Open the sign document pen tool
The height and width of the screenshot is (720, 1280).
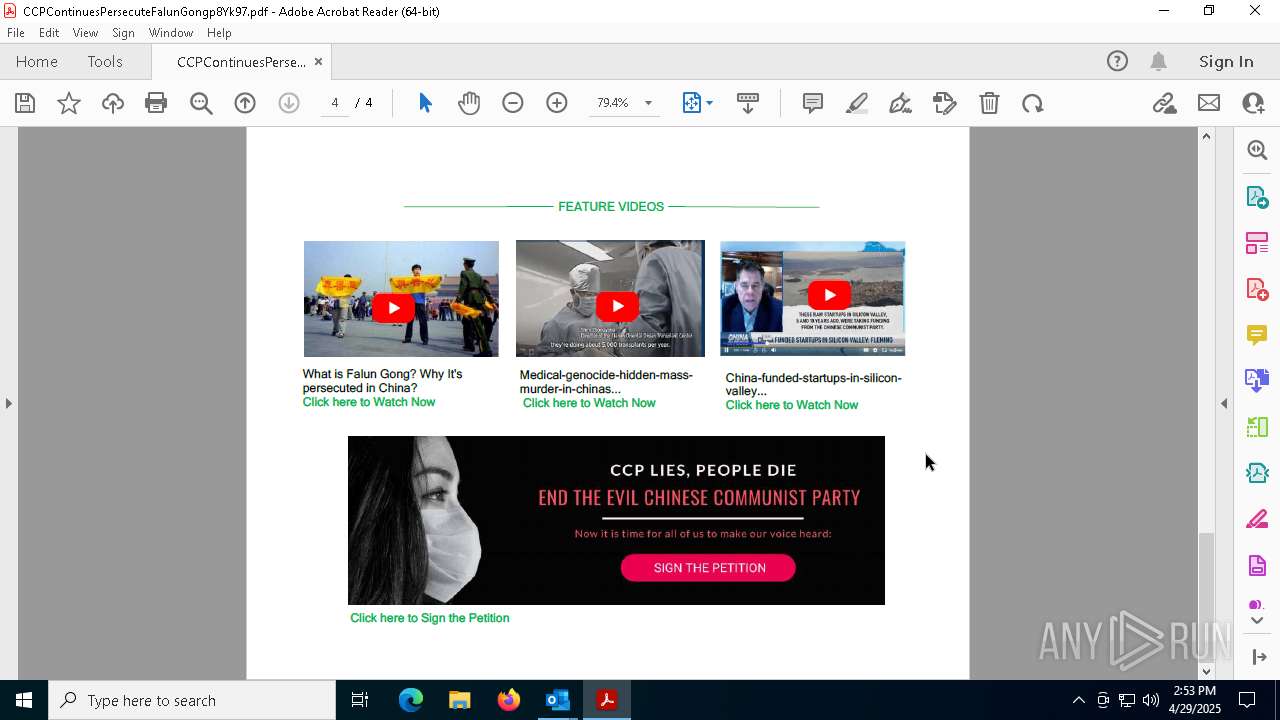tap(901, 103)
